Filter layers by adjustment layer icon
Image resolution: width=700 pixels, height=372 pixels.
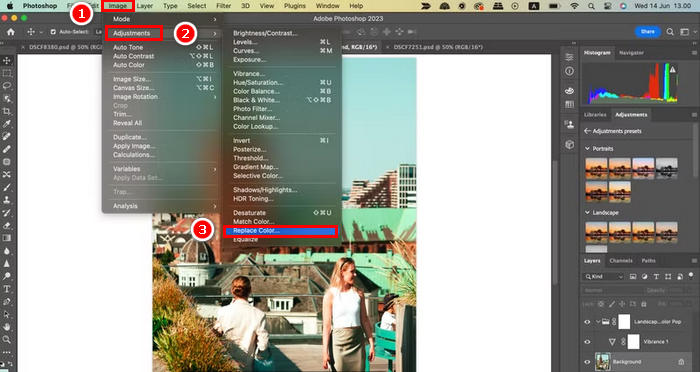pos(644,277)
